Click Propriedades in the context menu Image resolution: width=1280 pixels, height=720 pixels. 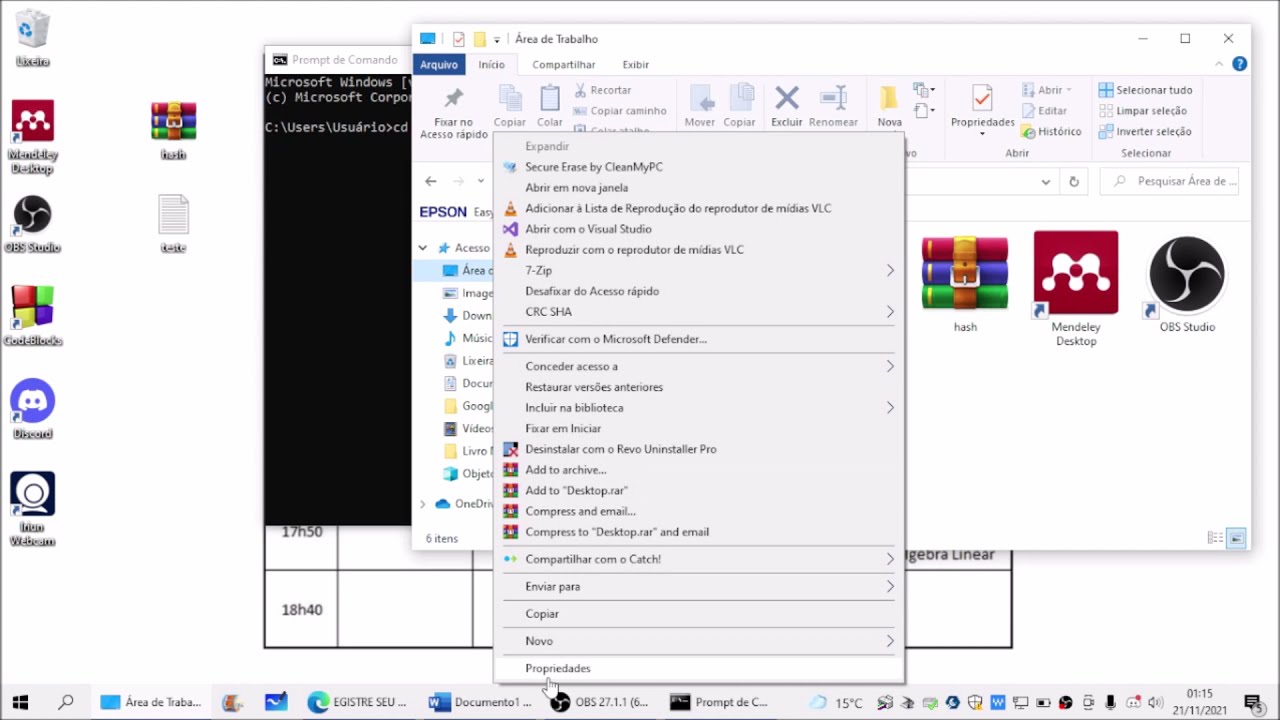(x=700, y=668)
